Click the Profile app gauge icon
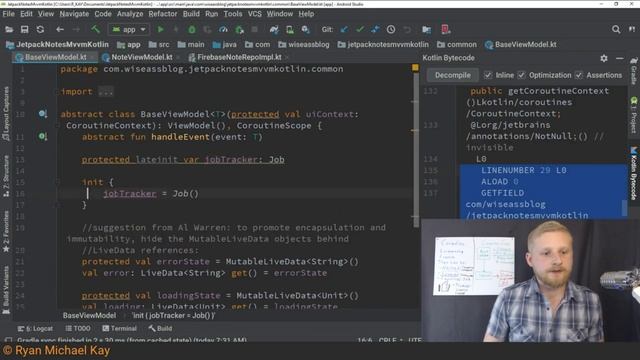 pos(223,29)
